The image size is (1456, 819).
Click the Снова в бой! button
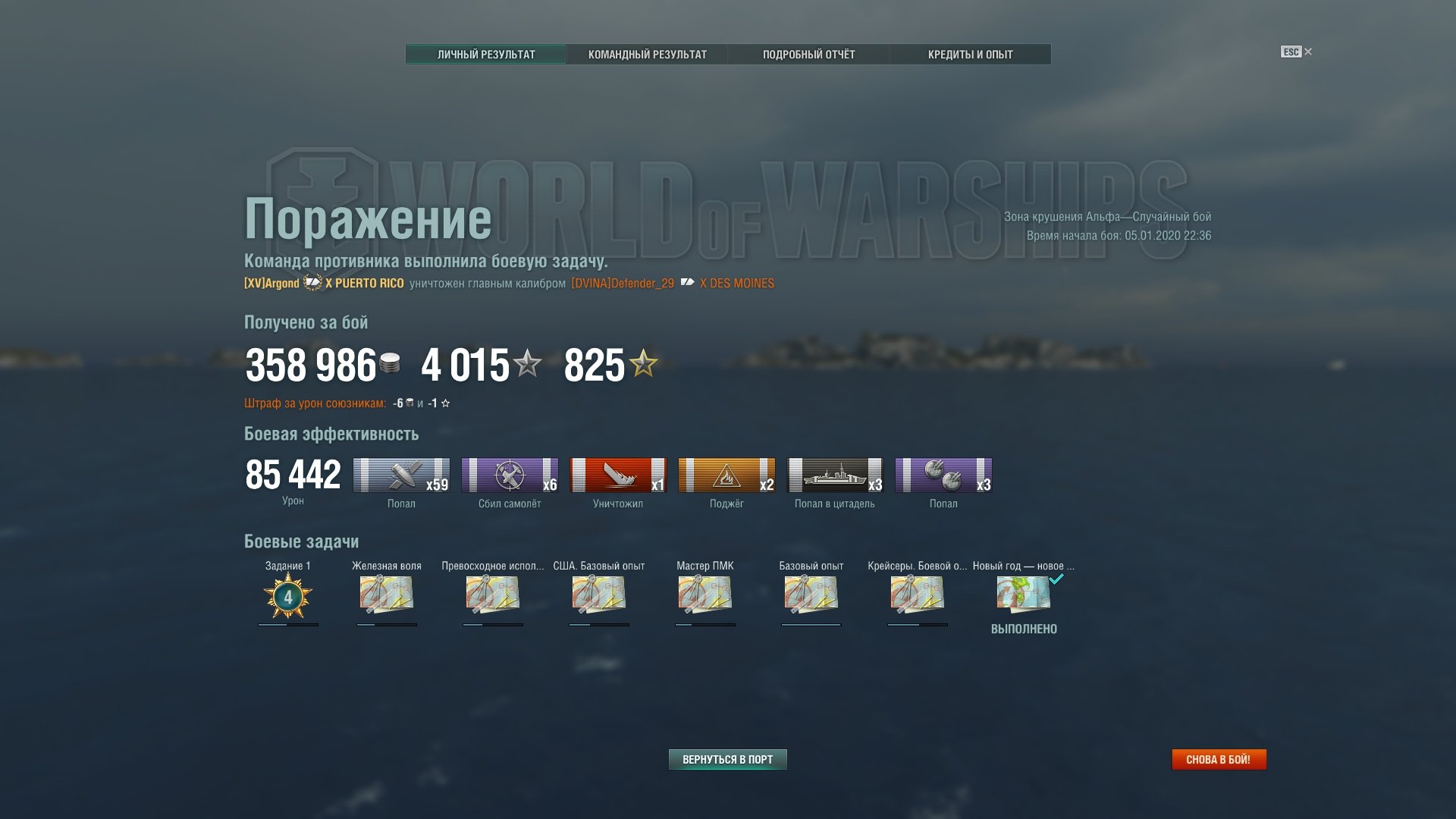(x=1219, y=759)
